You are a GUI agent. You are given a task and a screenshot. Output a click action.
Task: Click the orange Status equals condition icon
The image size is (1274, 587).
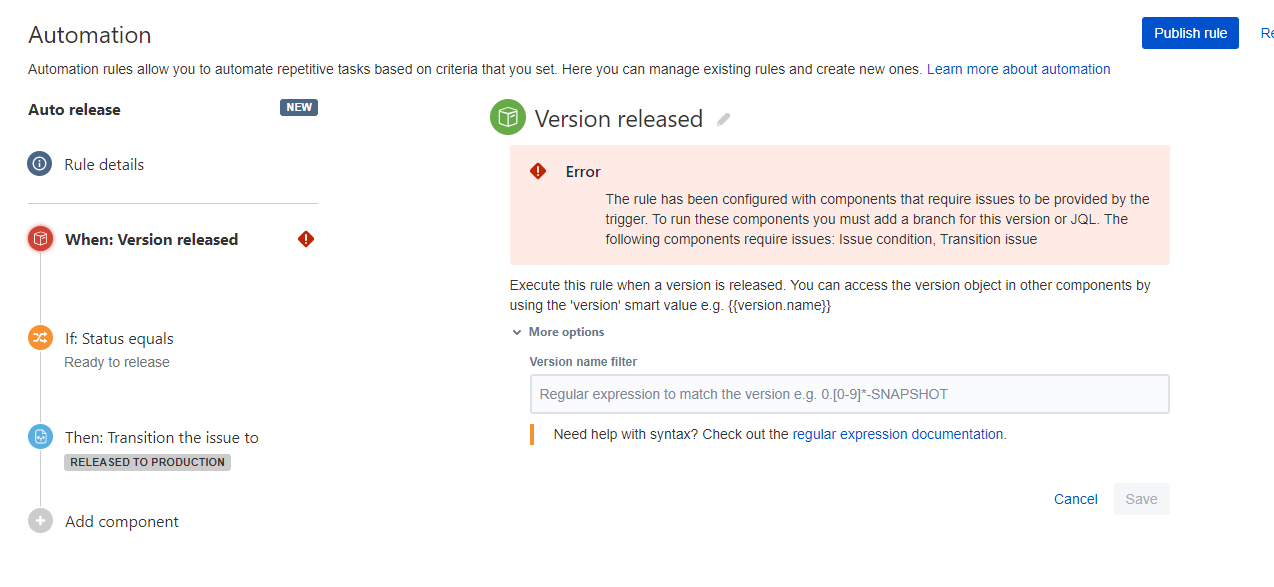(x=40, y=338)
